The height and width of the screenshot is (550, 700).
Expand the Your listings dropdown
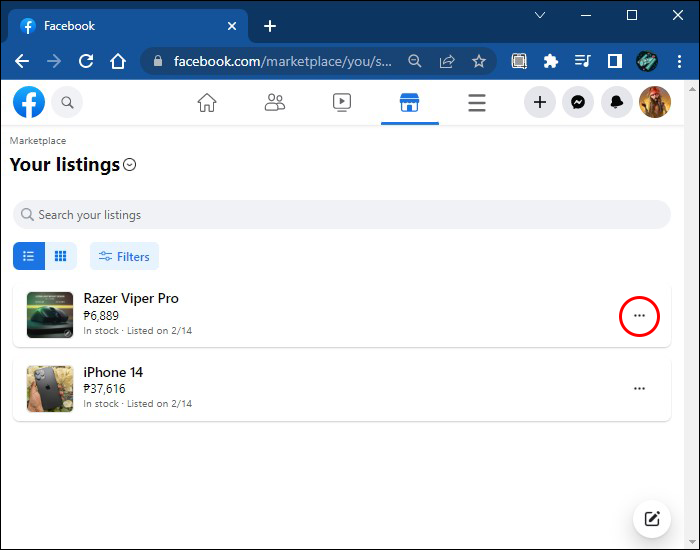[x=129, y=165]
